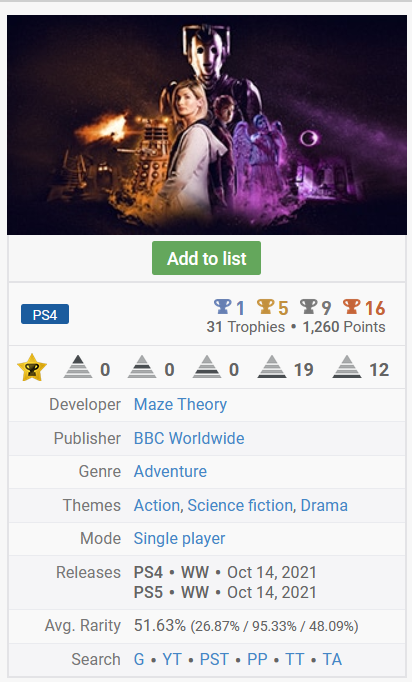This screenshot has width=412, height=682.
Task: Select the Science fiction theme link
Action: pos(240,505)
